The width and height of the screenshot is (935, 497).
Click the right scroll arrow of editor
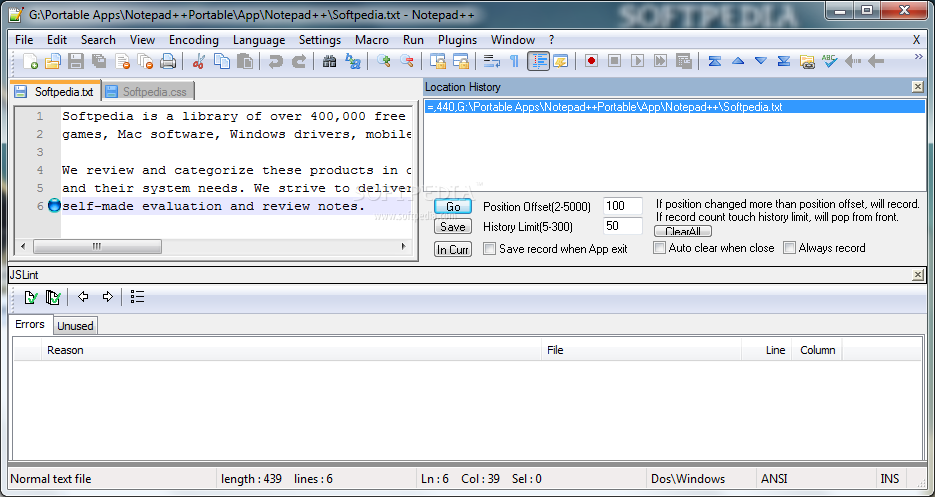click(x=404, y=246)
